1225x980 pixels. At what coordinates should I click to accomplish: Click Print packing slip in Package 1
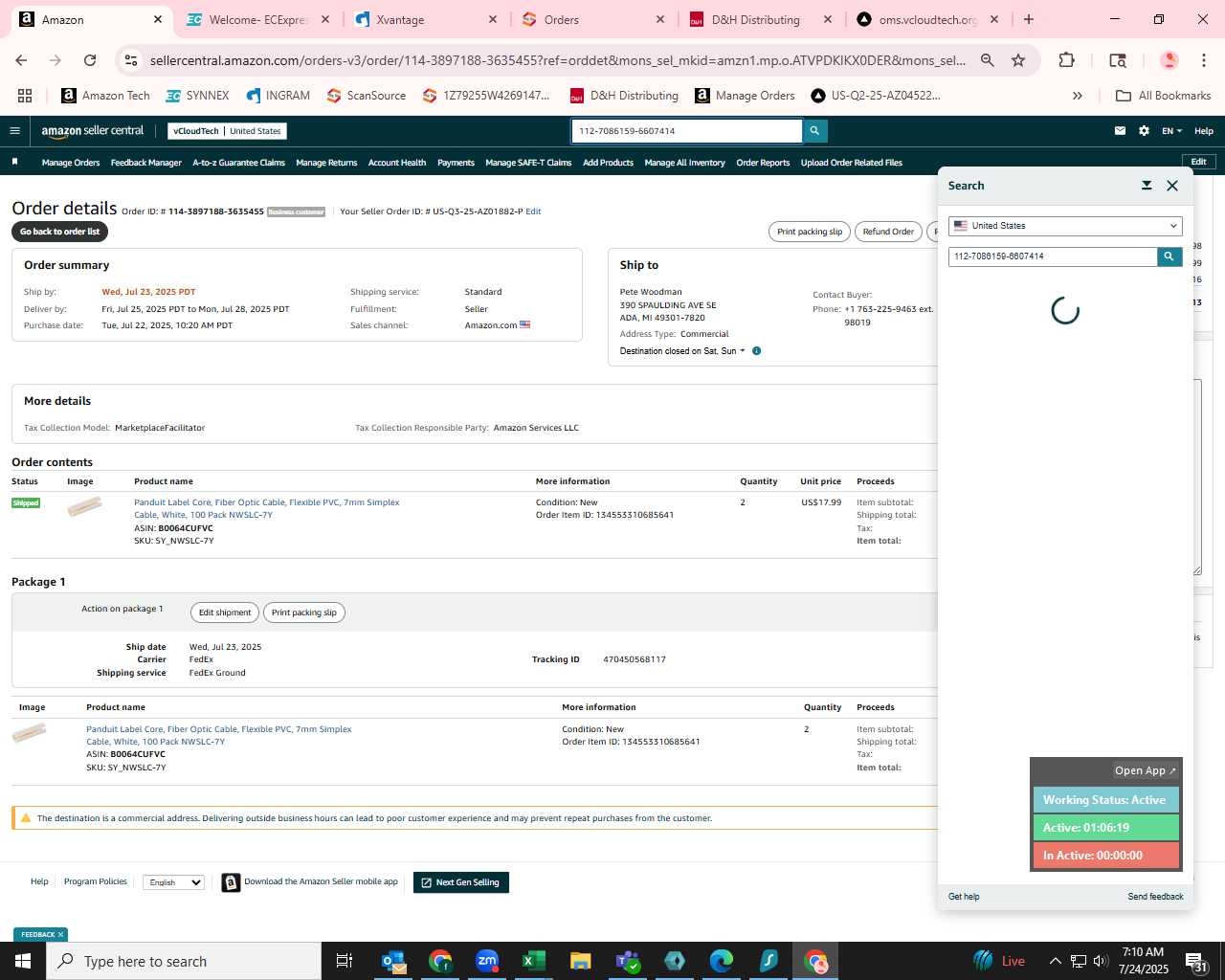point(304,612)
